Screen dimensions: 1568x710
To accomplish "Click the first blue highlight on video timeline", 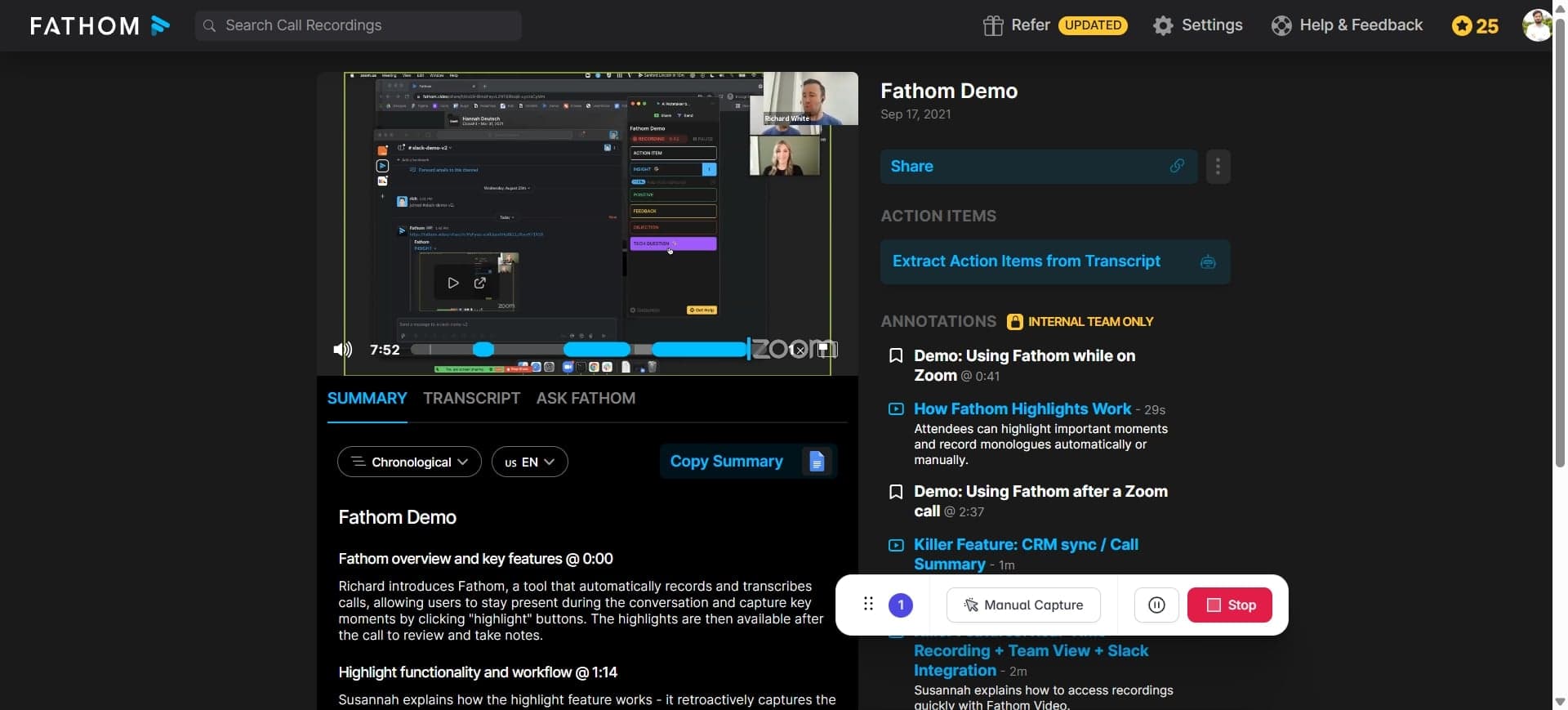I will 483,350.
